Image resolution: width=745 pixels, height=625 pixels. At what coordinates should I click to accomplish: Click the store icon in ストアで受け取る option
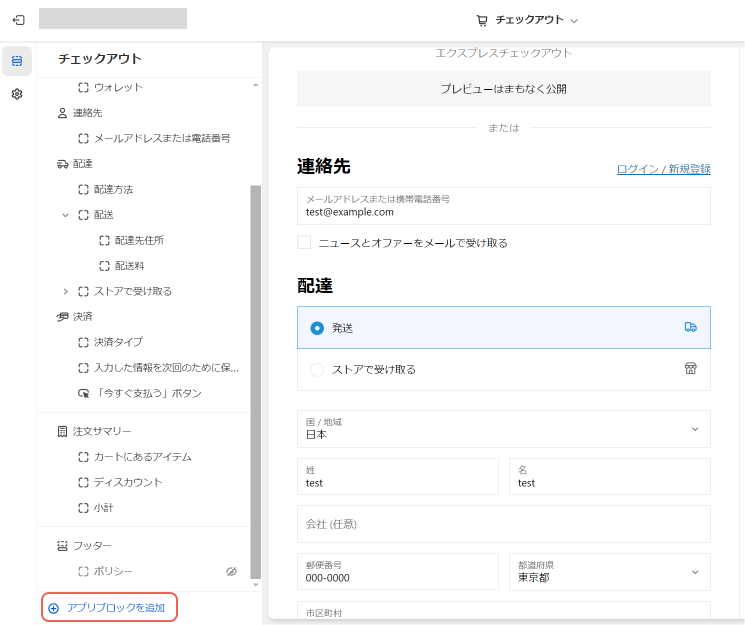coord(690,368)
